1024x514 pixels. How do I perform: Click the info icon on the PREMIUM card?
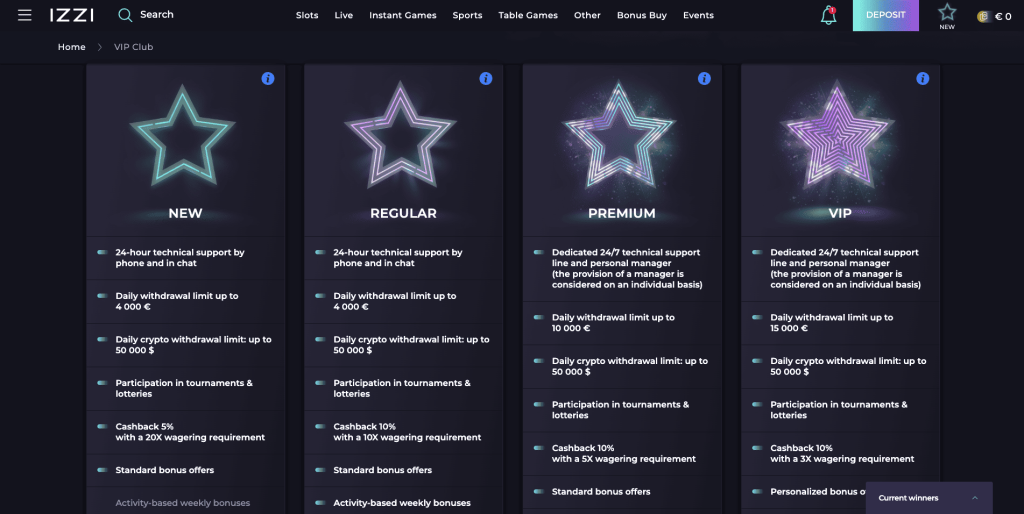pos(704,78)
